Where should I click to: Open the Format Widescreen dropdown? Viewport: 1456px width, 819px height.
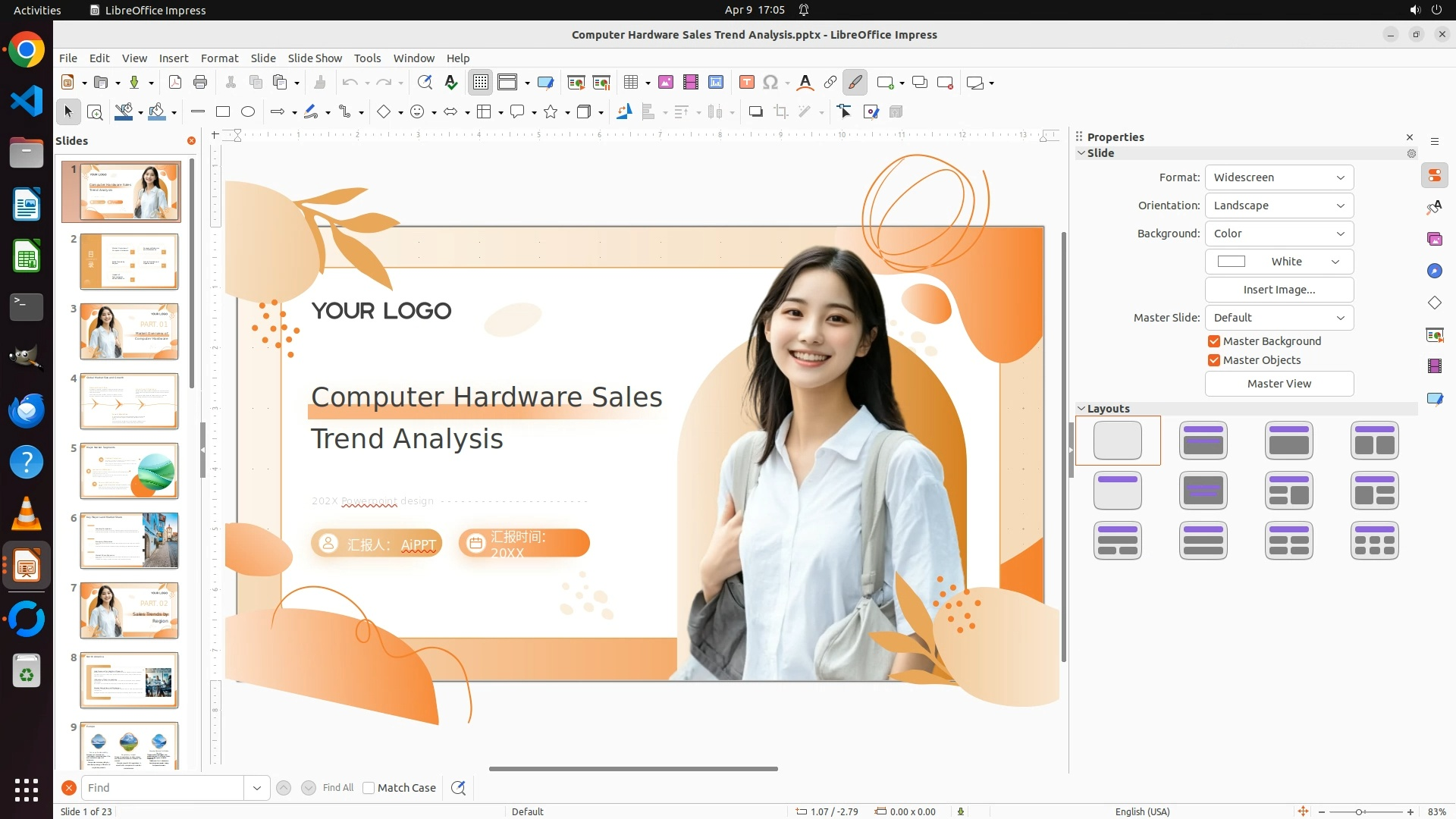[x=1279, y=177]
